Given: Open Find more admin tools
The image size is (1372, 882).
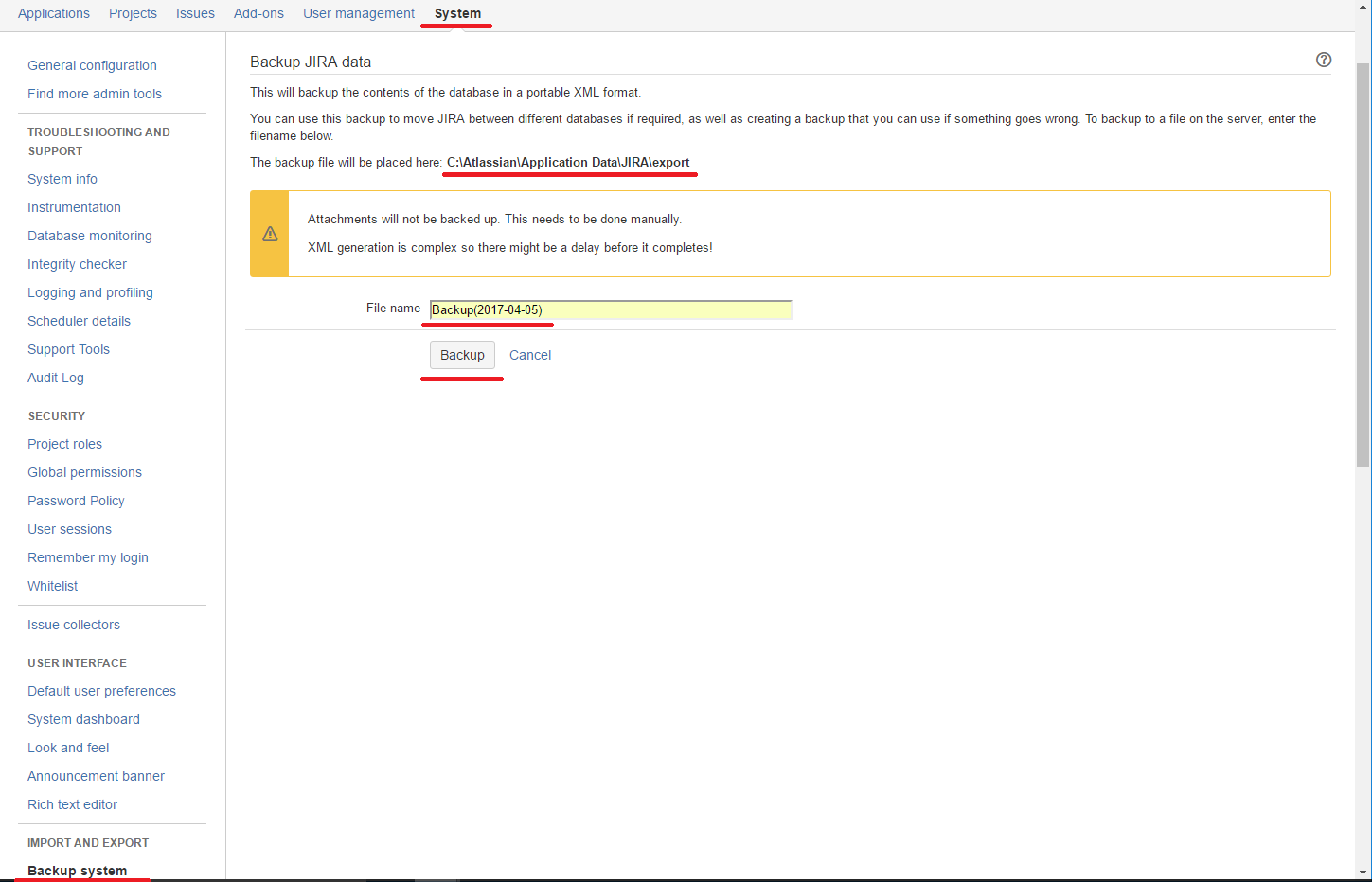Looking at the screenshot, I should pyautogui.click(x=95, y=94).
